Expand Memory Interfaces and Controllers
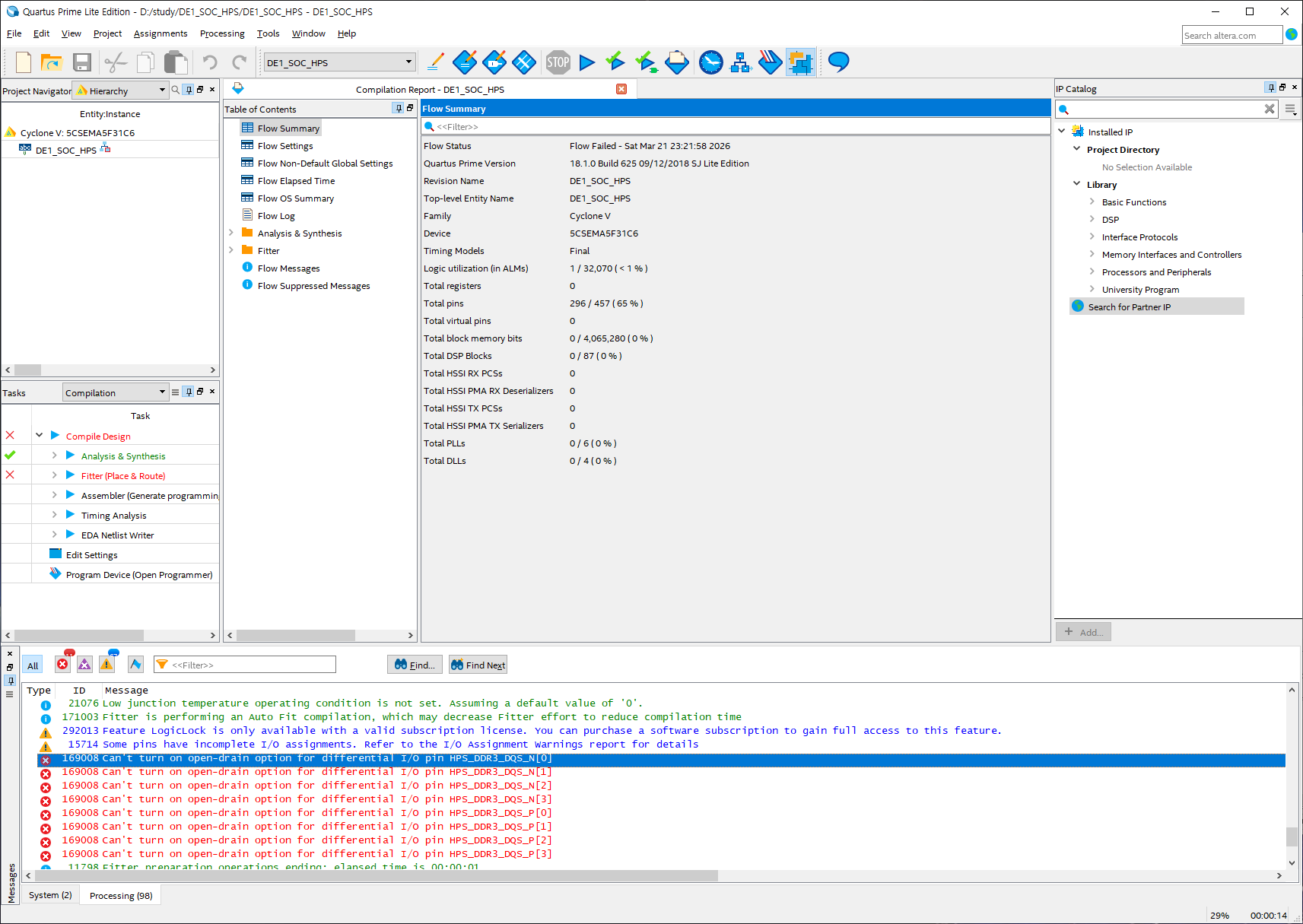Viewport: 1303px width, 924px height. click(1092, 254)
